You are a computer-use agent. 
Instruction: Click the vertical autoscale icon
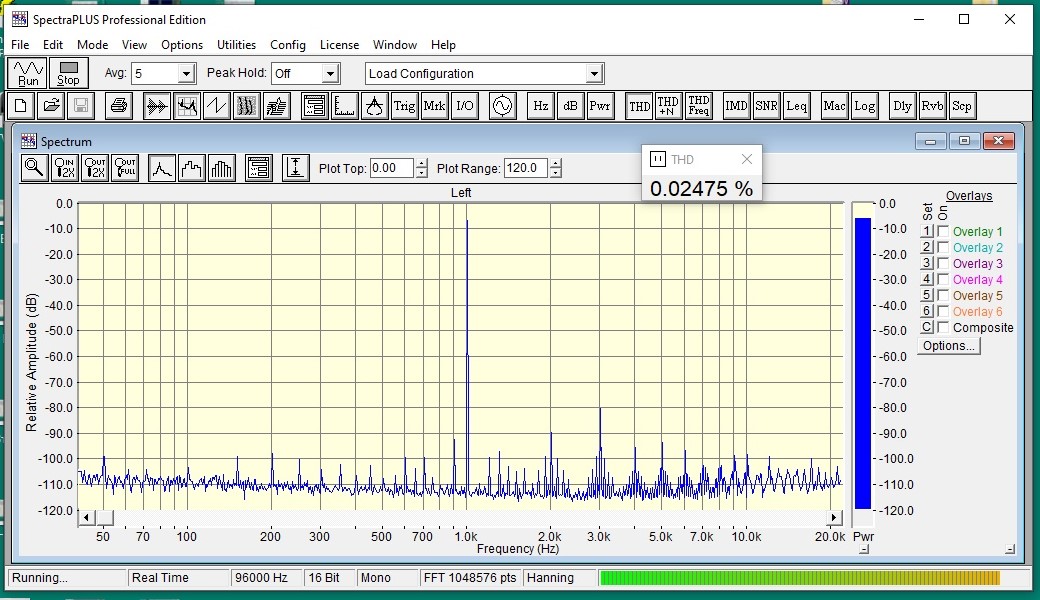[x=295, y=168]
